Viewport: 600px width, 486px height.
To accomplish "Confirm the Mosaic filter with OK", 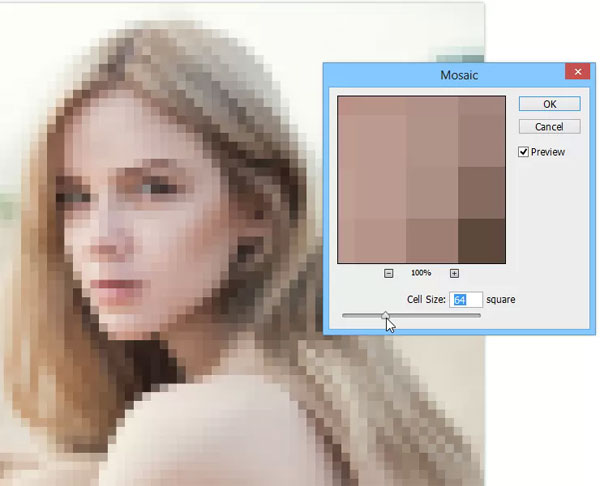I will tap(549, 104).
